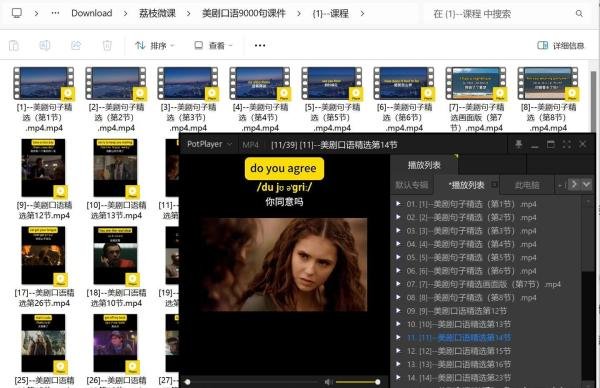Open the 查看 view dropdown

click(x=213, y=46)
